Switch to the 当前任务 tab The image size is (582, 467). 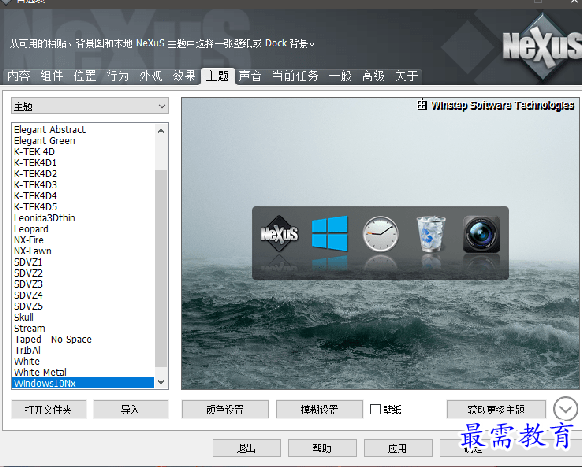tap(295, 76)
